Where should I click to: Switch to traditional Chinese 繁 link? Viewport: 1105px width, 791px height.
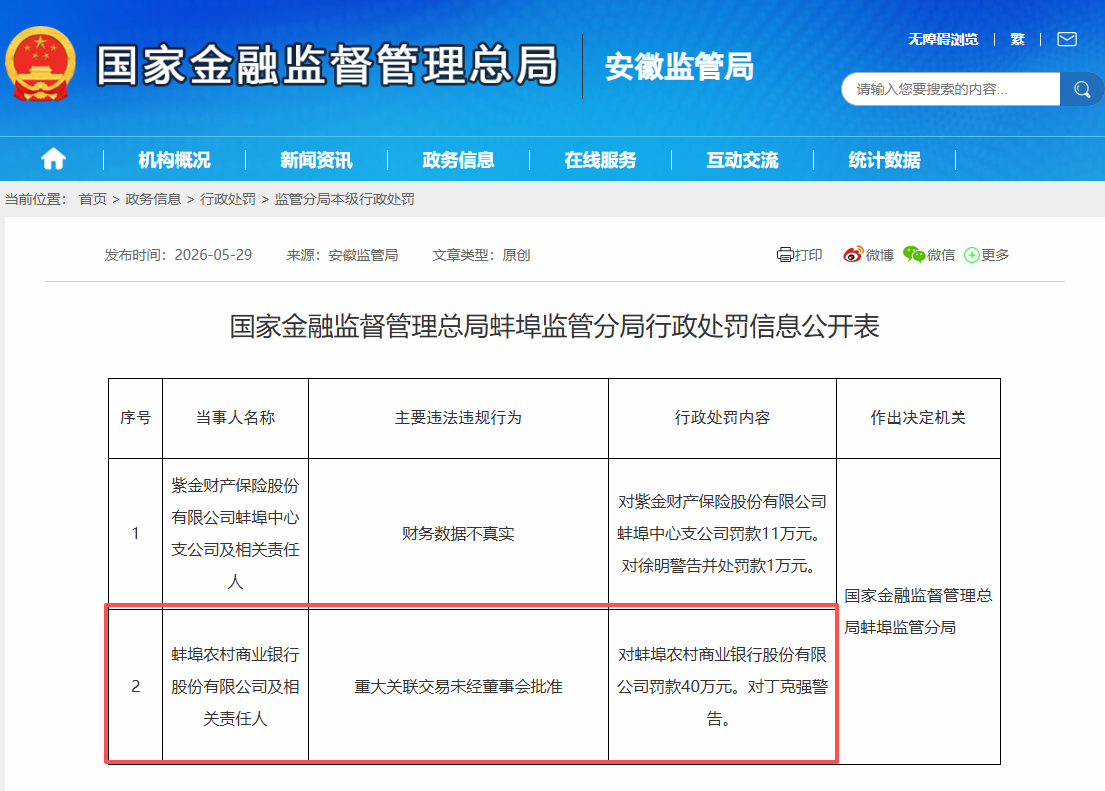(1017, 39)
